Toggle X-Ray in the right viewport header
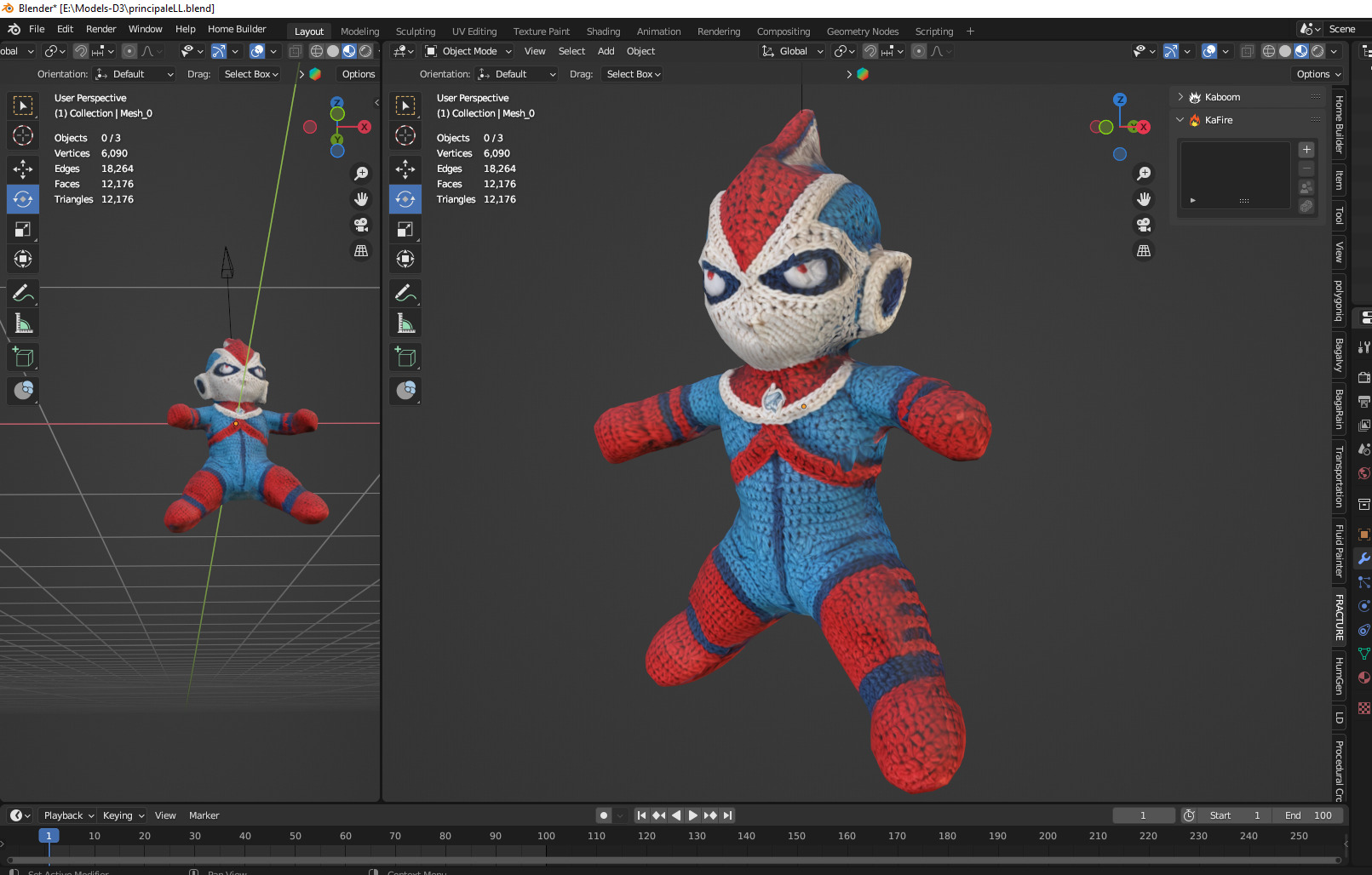This screenshot has height=875, width=1372. point(1247,51)
